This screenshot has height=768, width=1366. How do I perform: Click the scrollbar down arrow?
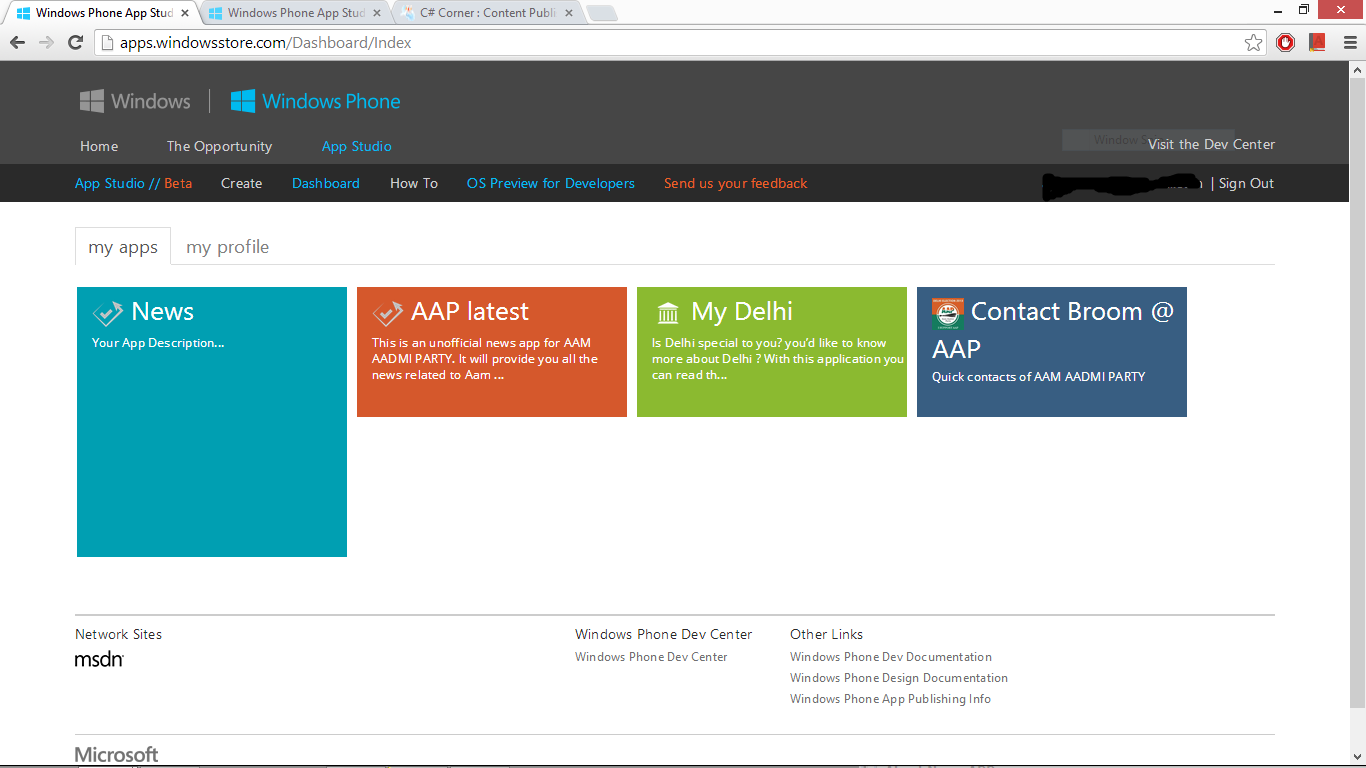point(1357,757)
